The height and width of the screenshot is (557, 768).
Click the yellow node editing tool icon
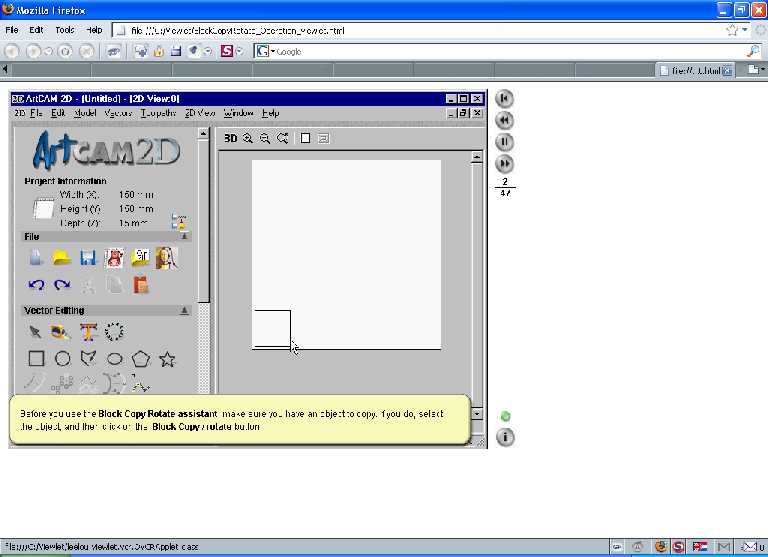61,332
